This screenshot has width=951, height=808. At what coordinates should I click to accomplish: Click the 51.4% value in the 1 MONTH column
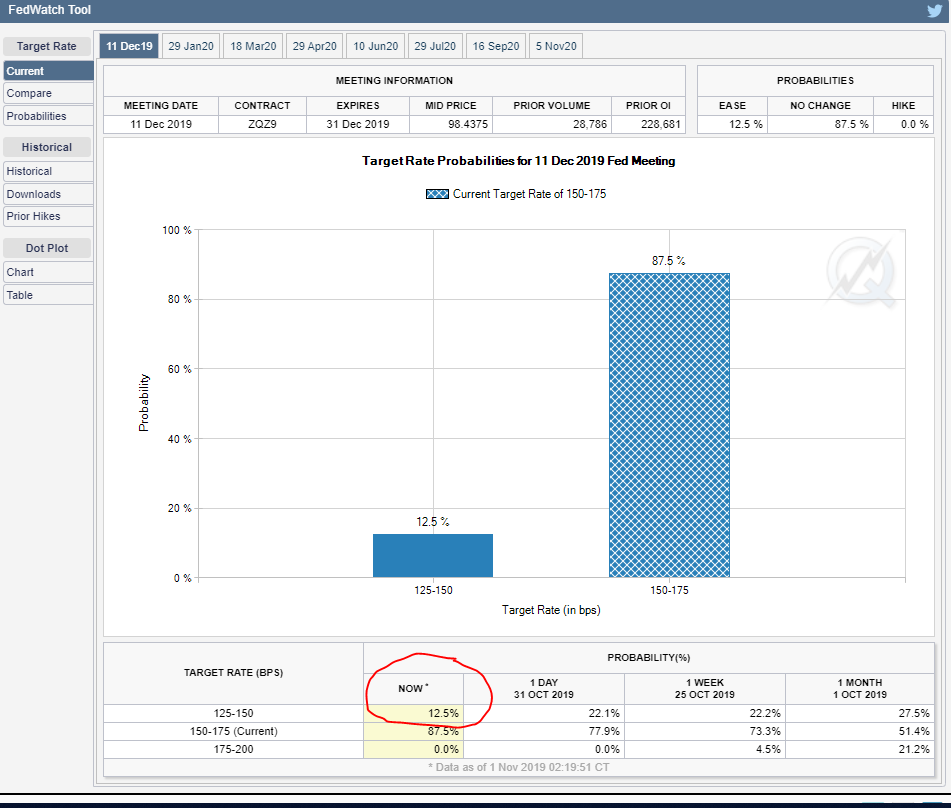pyautogui.click(x=914, y=732)
